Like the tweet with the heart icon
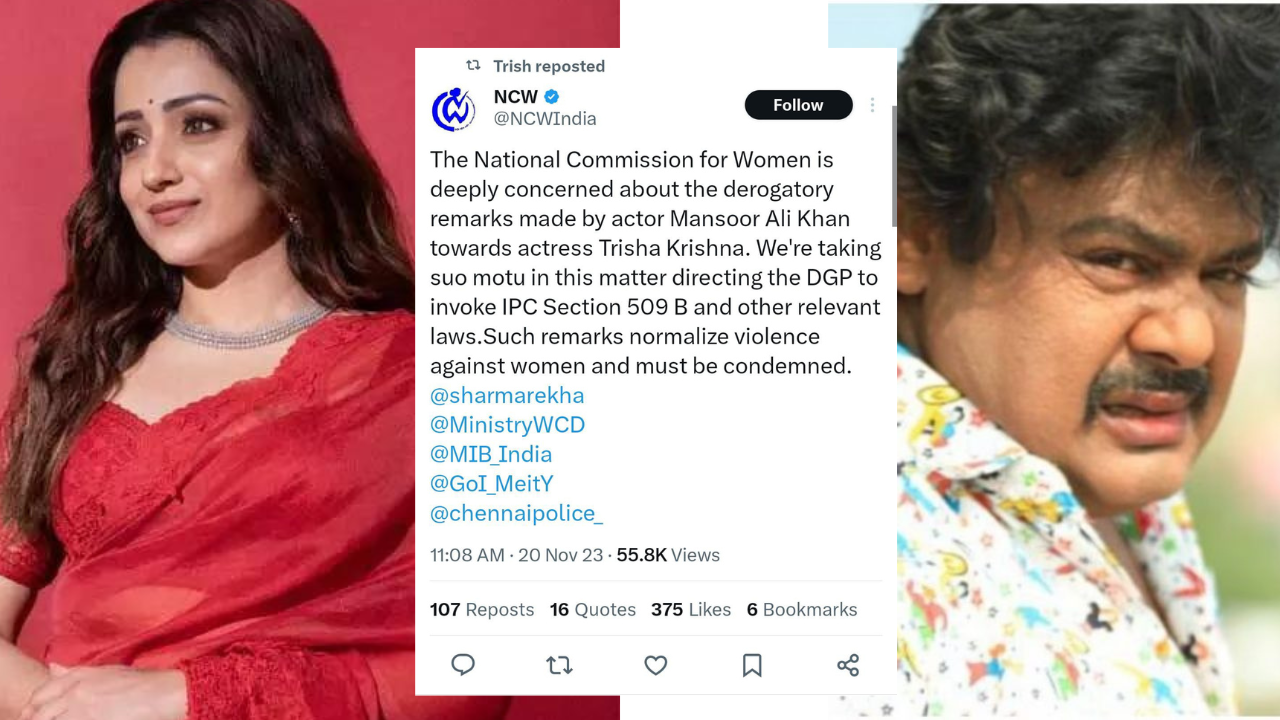The width and height of the screenshot is (1280, 720). (655, 665)
